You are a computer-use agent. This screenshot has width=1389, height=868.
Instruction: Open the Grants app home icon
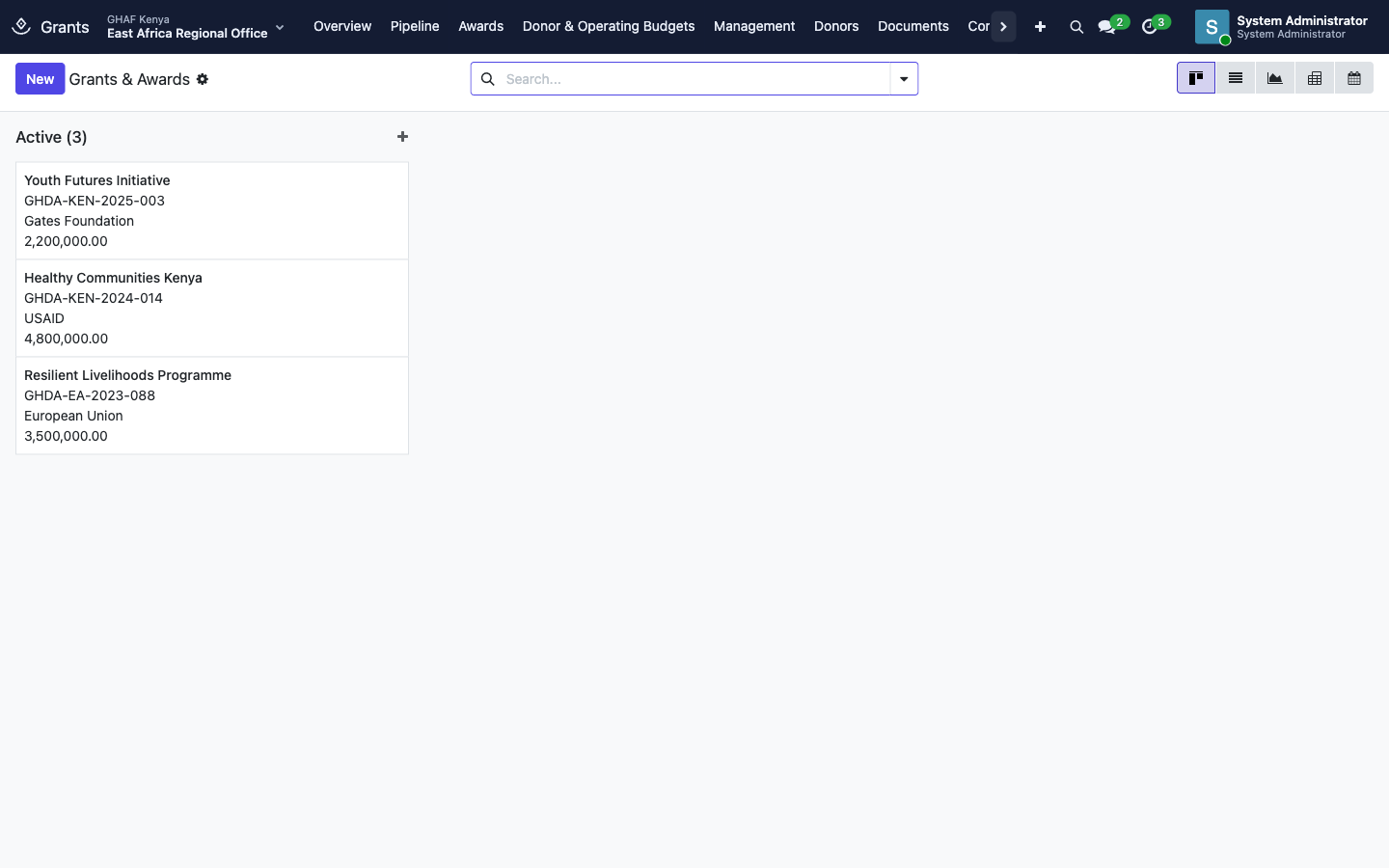(x=21, y=26)
